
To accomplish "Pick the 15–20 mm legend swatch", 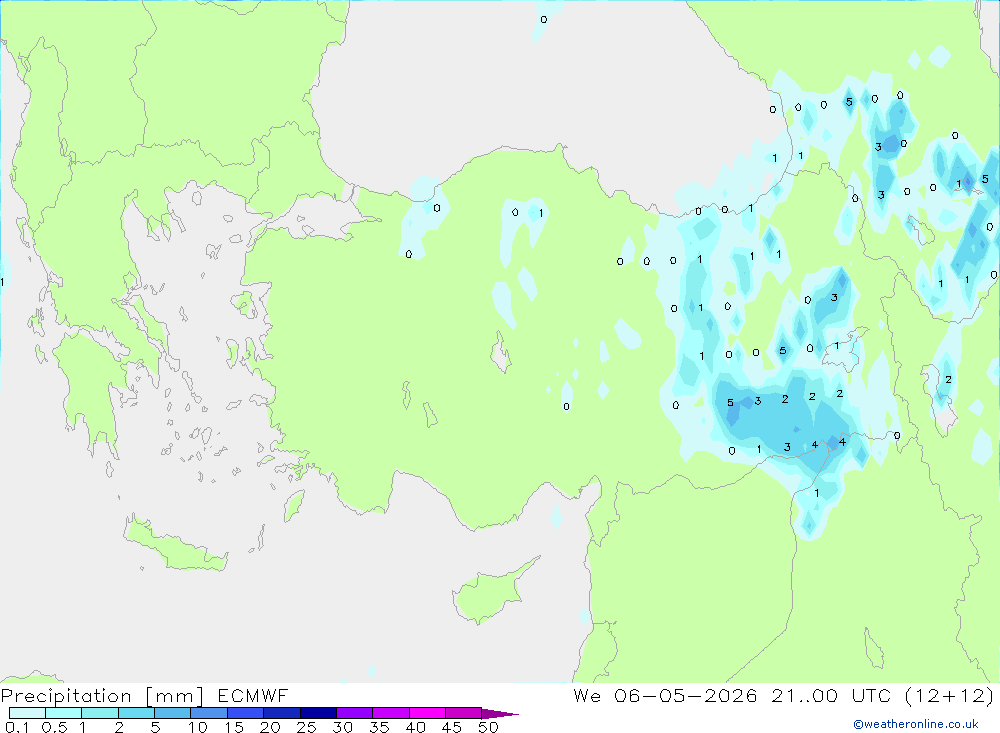I will pos(246,713).
